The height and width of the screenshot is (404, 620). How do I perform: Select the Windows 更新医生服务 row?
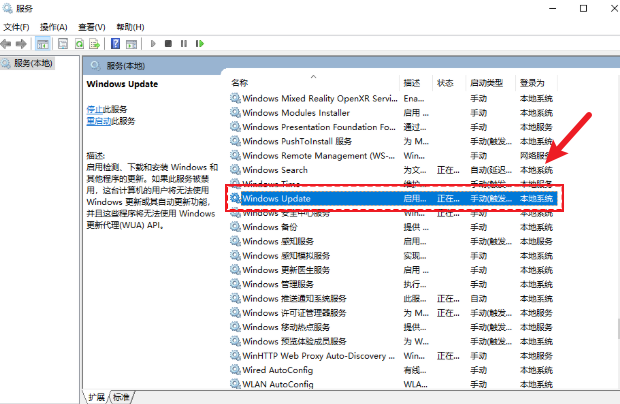(394, 270)
